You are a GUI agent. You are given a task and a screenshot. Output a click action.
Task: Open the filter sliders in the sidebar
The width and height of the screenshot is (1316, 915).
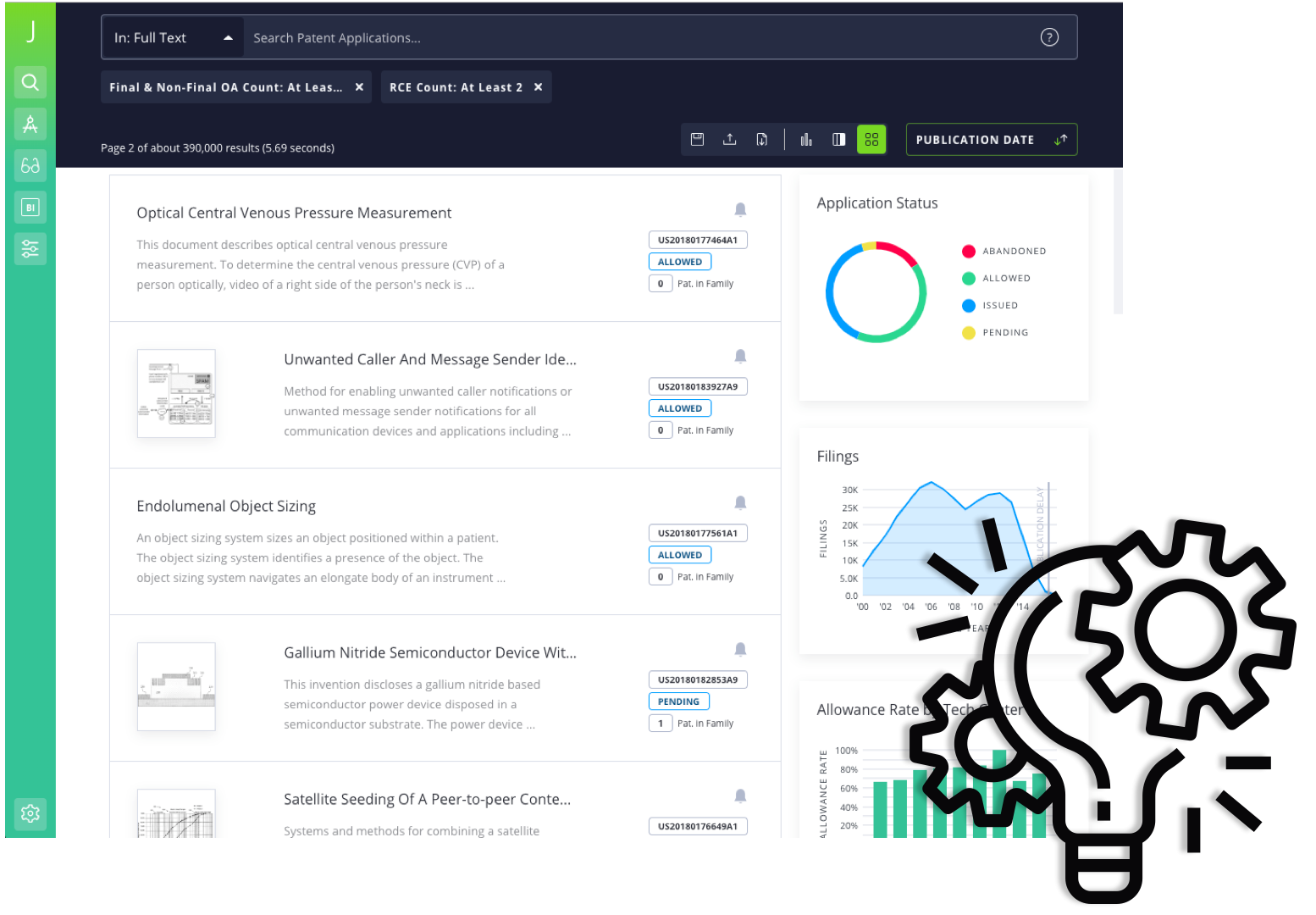30,248
